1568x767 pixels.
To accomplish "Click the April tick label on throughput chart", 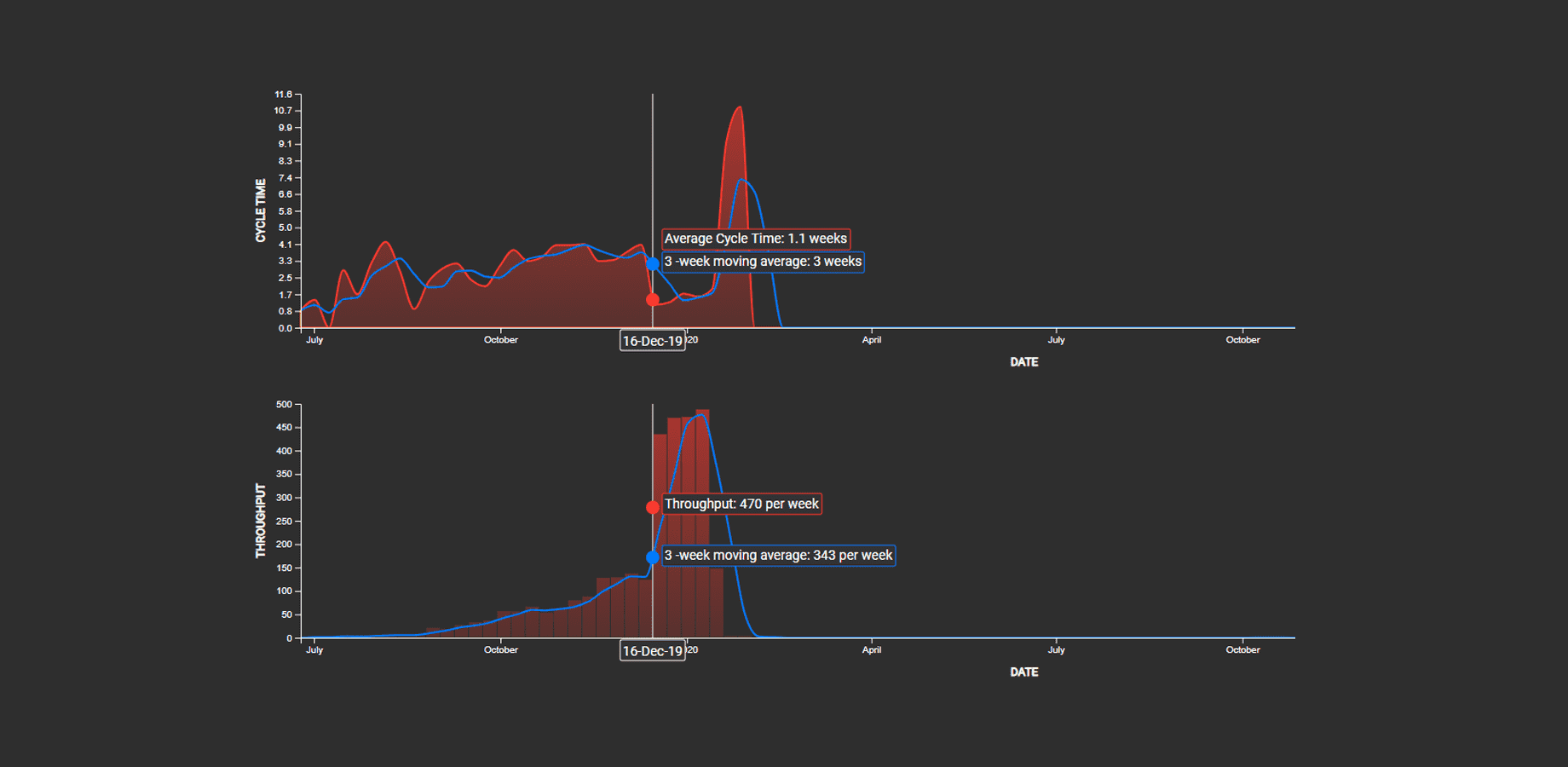I will point(872,650).
